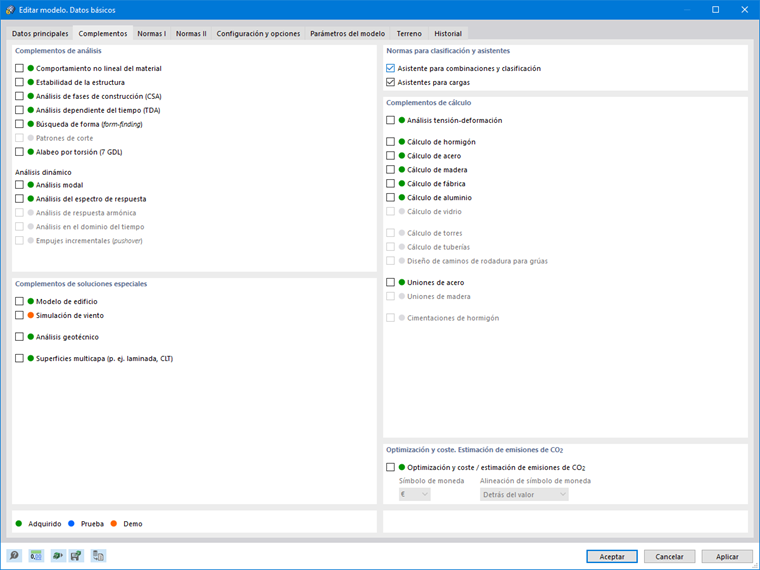Image resolution: width=760 pixels, height=570 pixels.
Task: Enable Búsqueda de forma (form-finding) checkbox
Action: [x=19, y=124]
